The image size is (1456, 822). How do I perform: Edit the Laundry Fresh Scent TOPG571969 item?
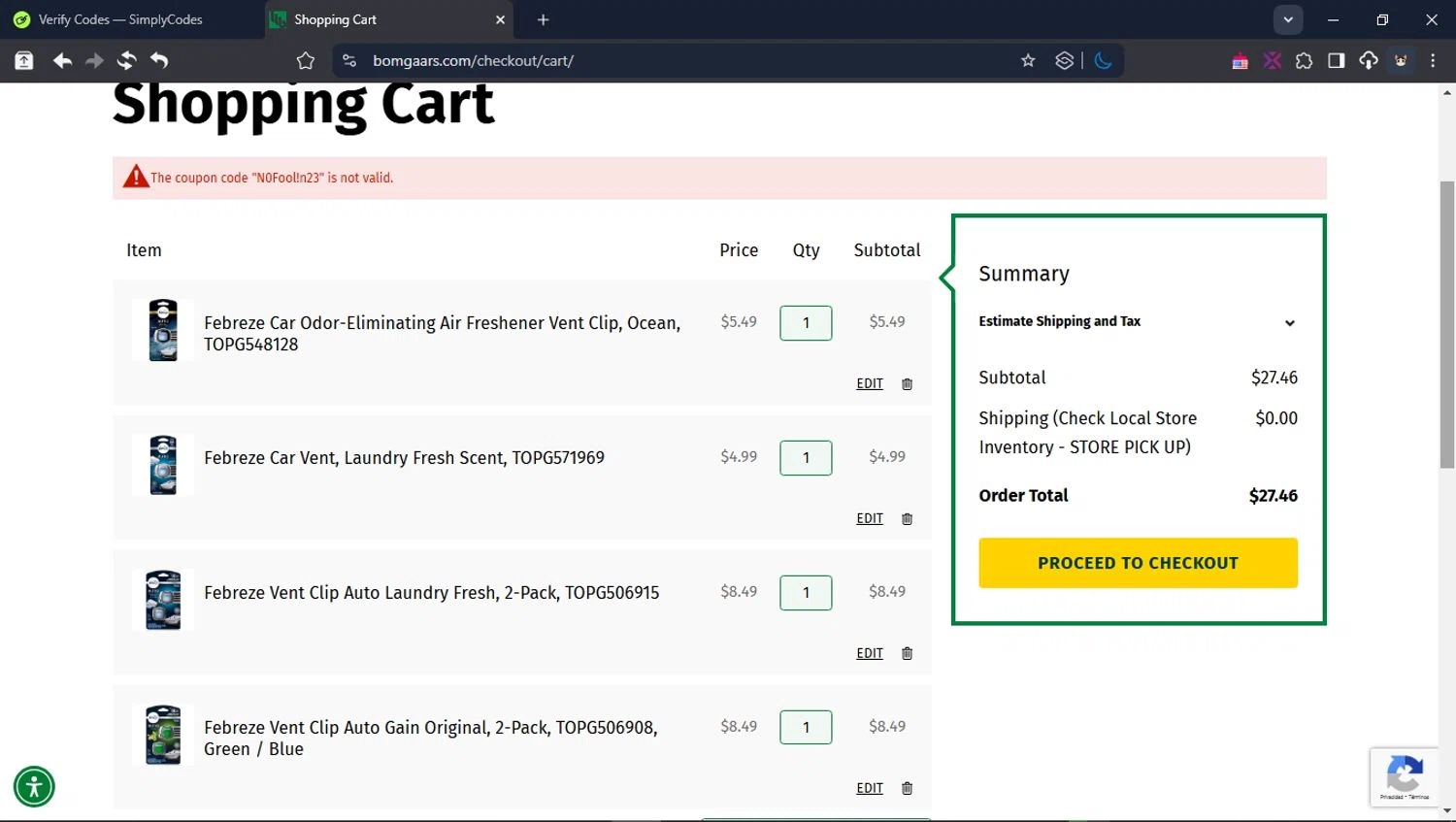click(870, 519)
